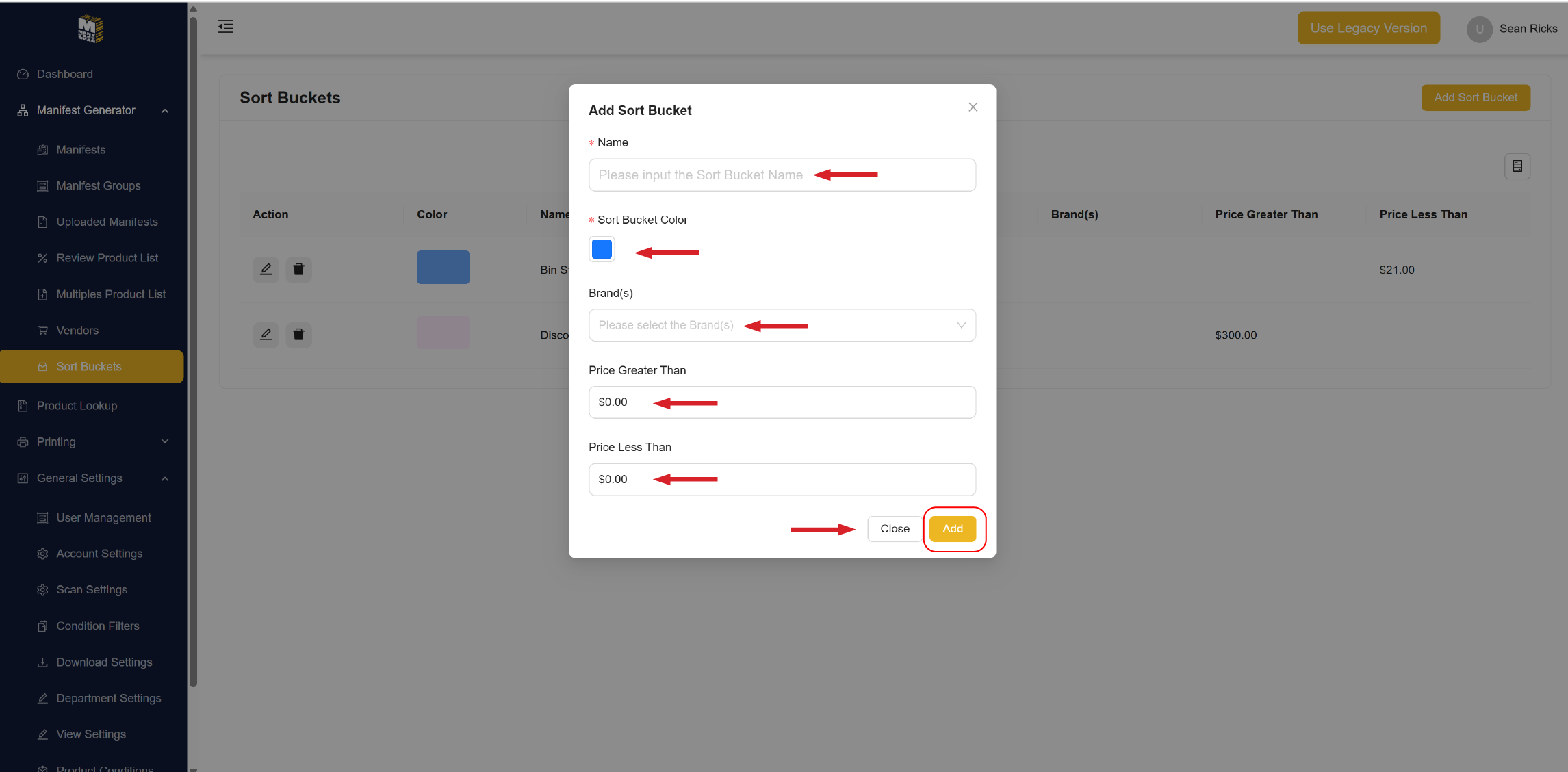Open the blue Sort Bucket Color picker
Viewport: 1568px width, 772px height.
pyautogui.click(x=602, y=249)
